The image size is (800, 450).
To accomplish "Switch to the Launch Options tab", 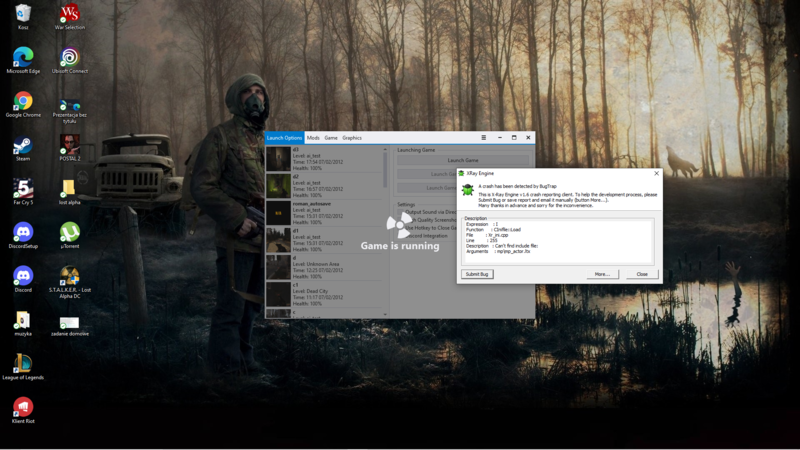I will [x=284, y=138].
